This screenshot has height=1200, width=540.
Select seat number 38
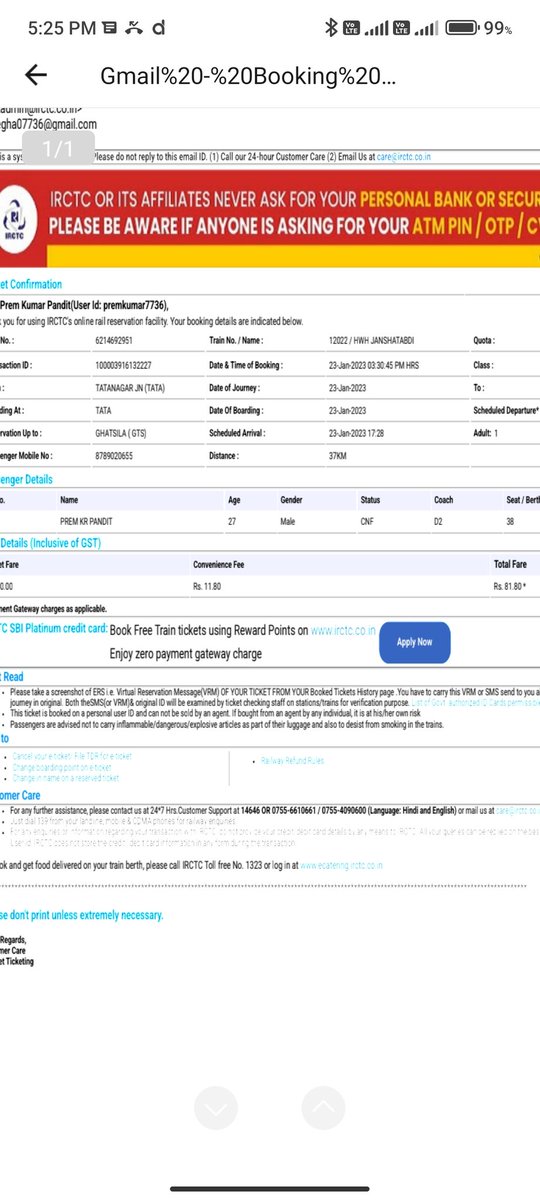tap(510, 523)
